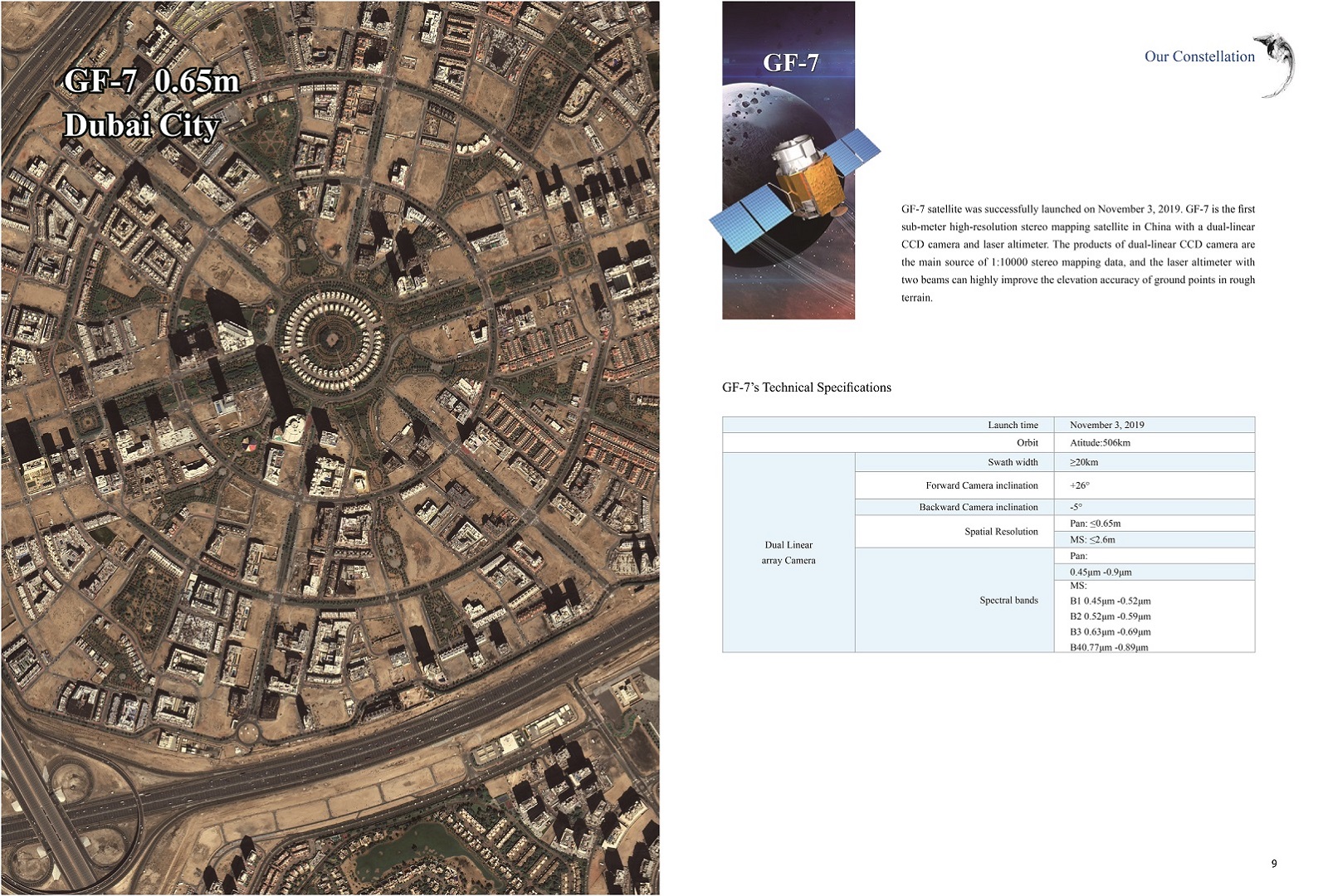Select the "November 3, 2019" table value

tap(1106, 425)
